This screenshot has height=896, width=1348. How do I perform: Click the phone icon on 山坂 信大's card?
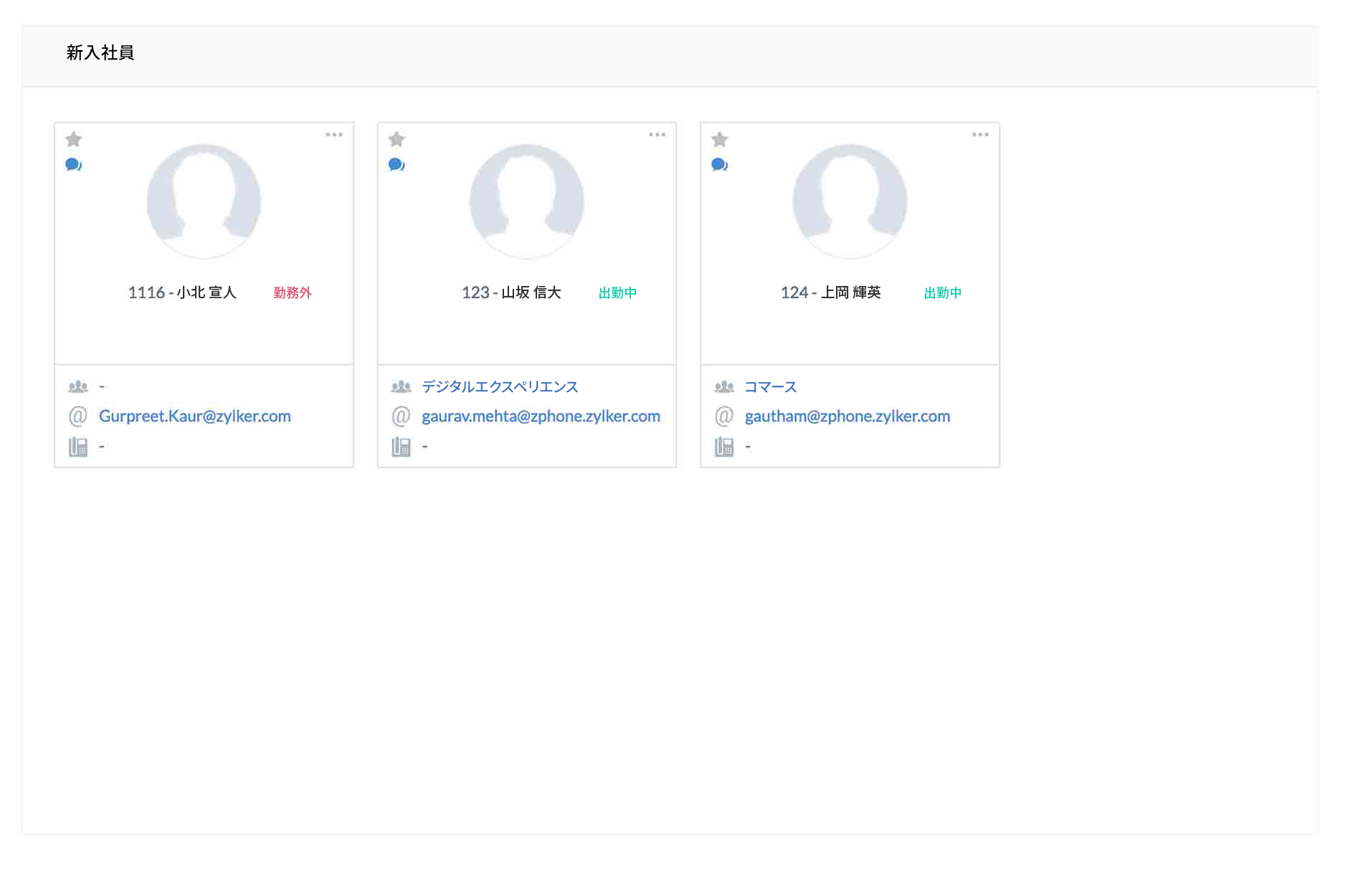point(401,445)
